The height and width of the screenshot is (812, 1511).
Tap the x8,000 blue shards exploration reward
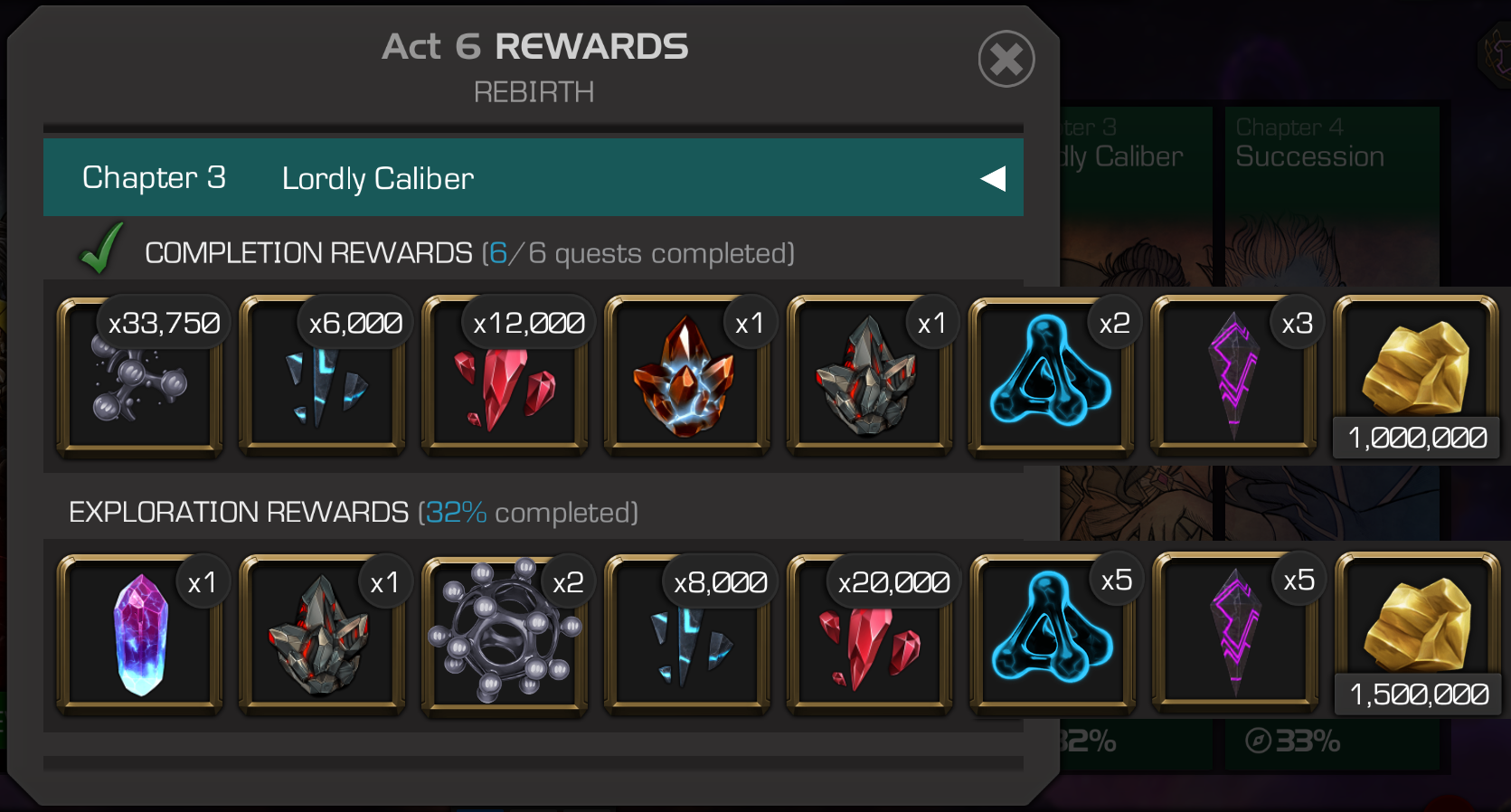[x=688, y=634]
